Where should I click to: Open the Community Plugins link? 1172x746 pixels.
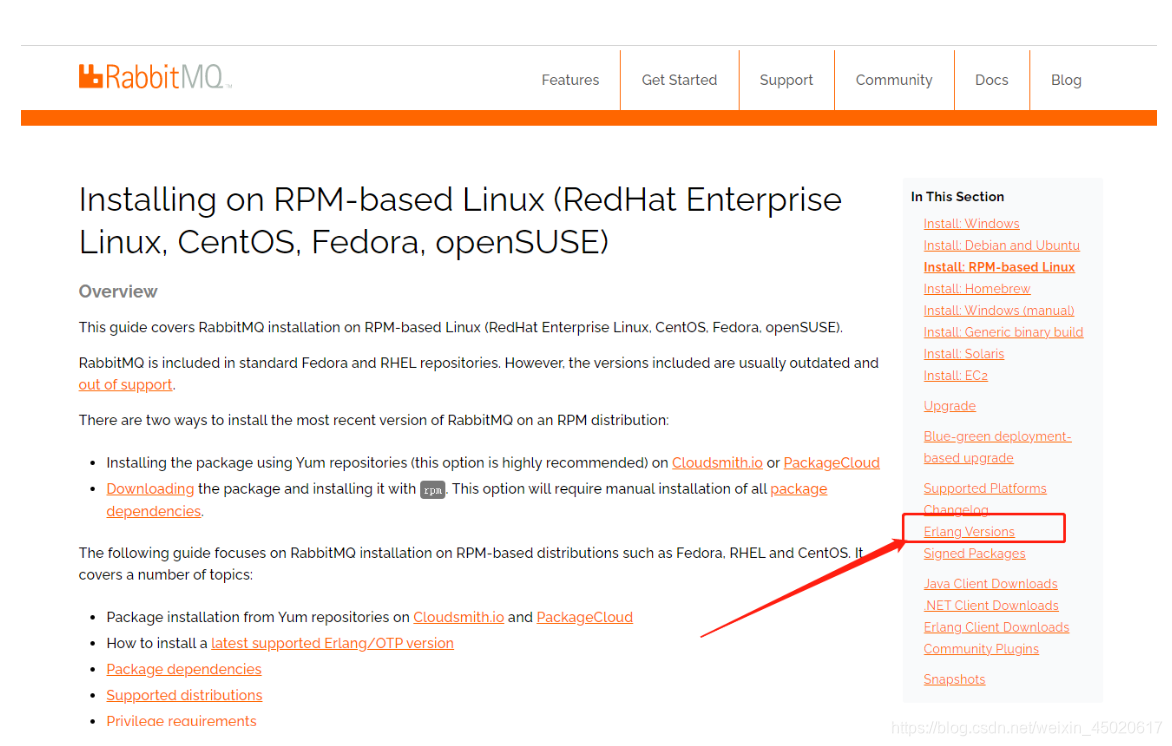(981, 649)
